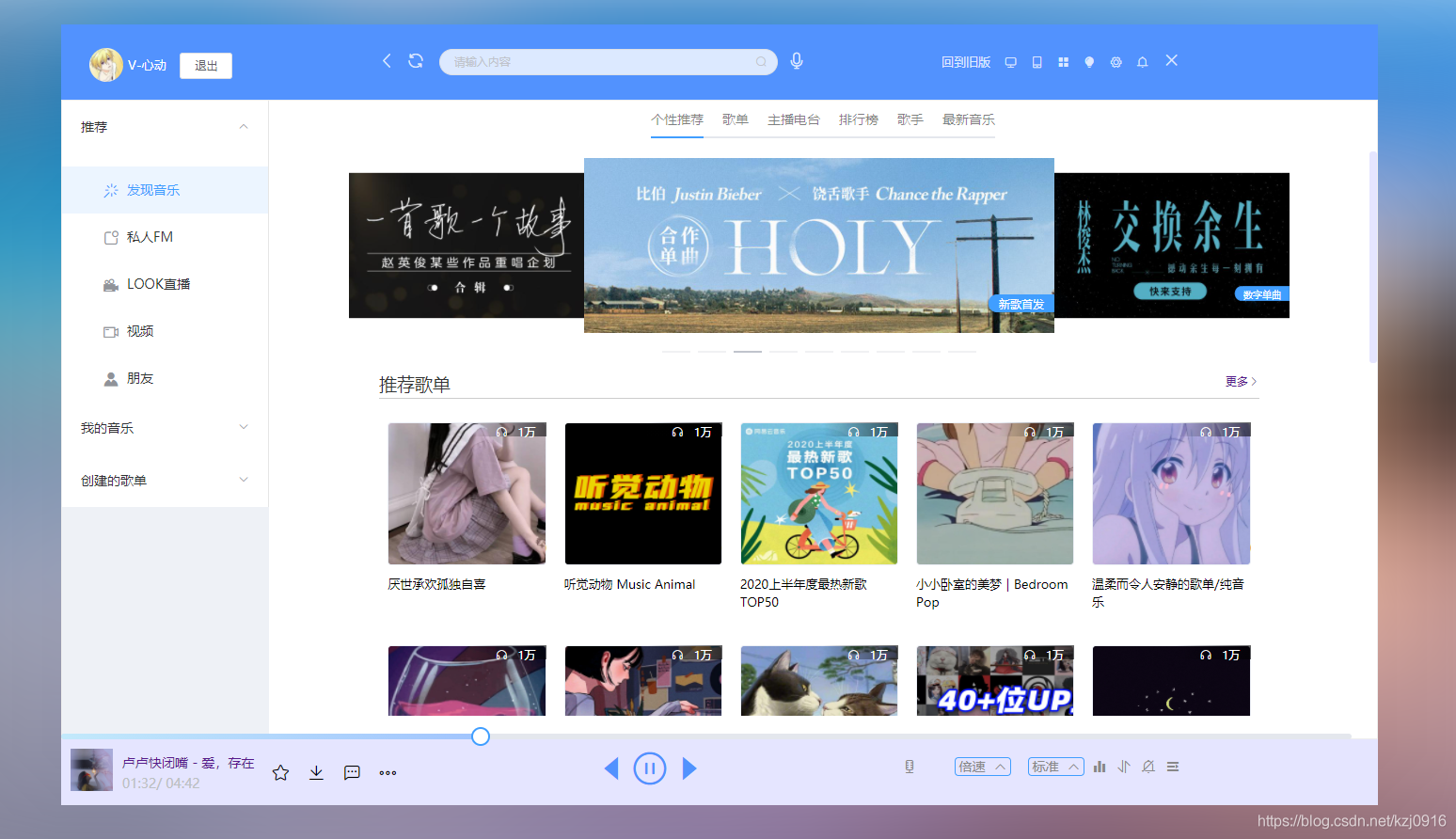The height and width of the screenshot is (839, 1456).
Task: Open LOOK直播 in the sidebar
Action: click(x=165, y=284)
